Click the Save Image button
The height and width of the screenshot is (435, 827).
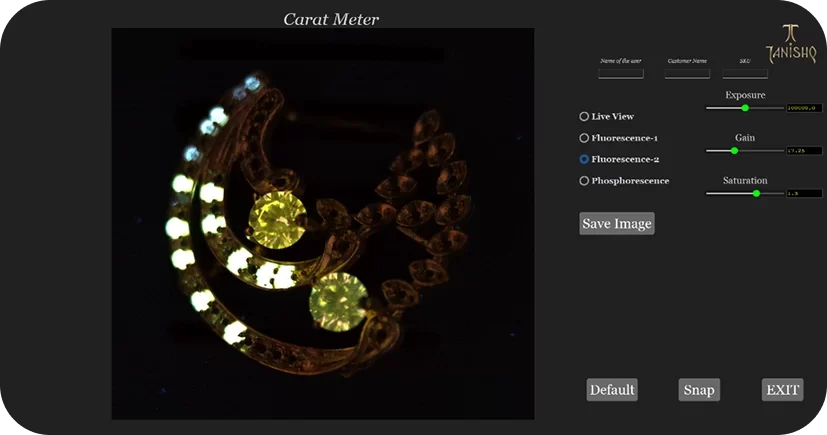point(616,224)
